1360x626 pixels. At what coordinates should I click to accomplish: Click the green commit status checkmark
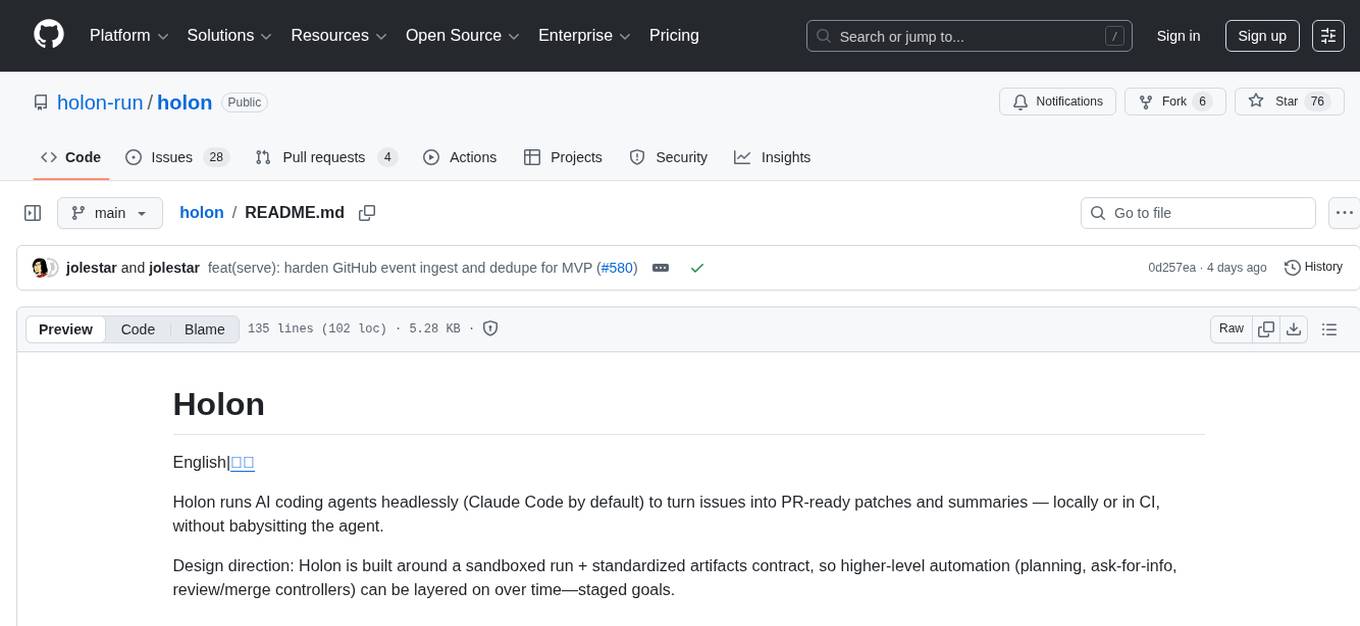697,268
